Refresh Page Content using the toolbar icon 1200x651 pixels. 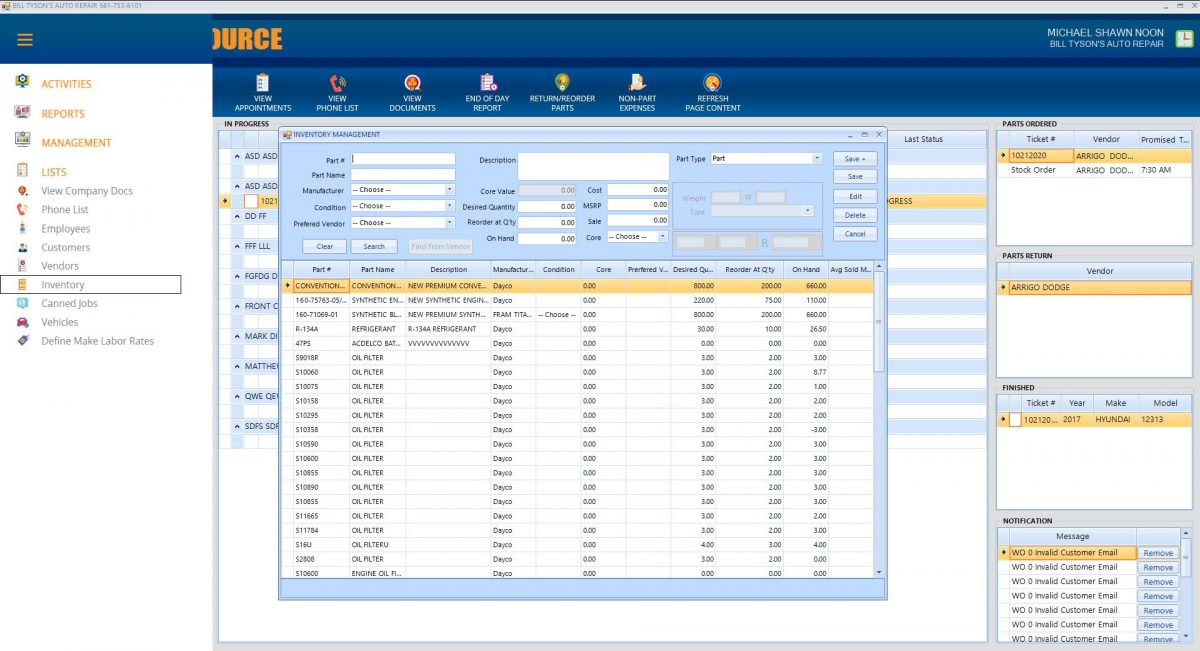[x=711, y=90]
